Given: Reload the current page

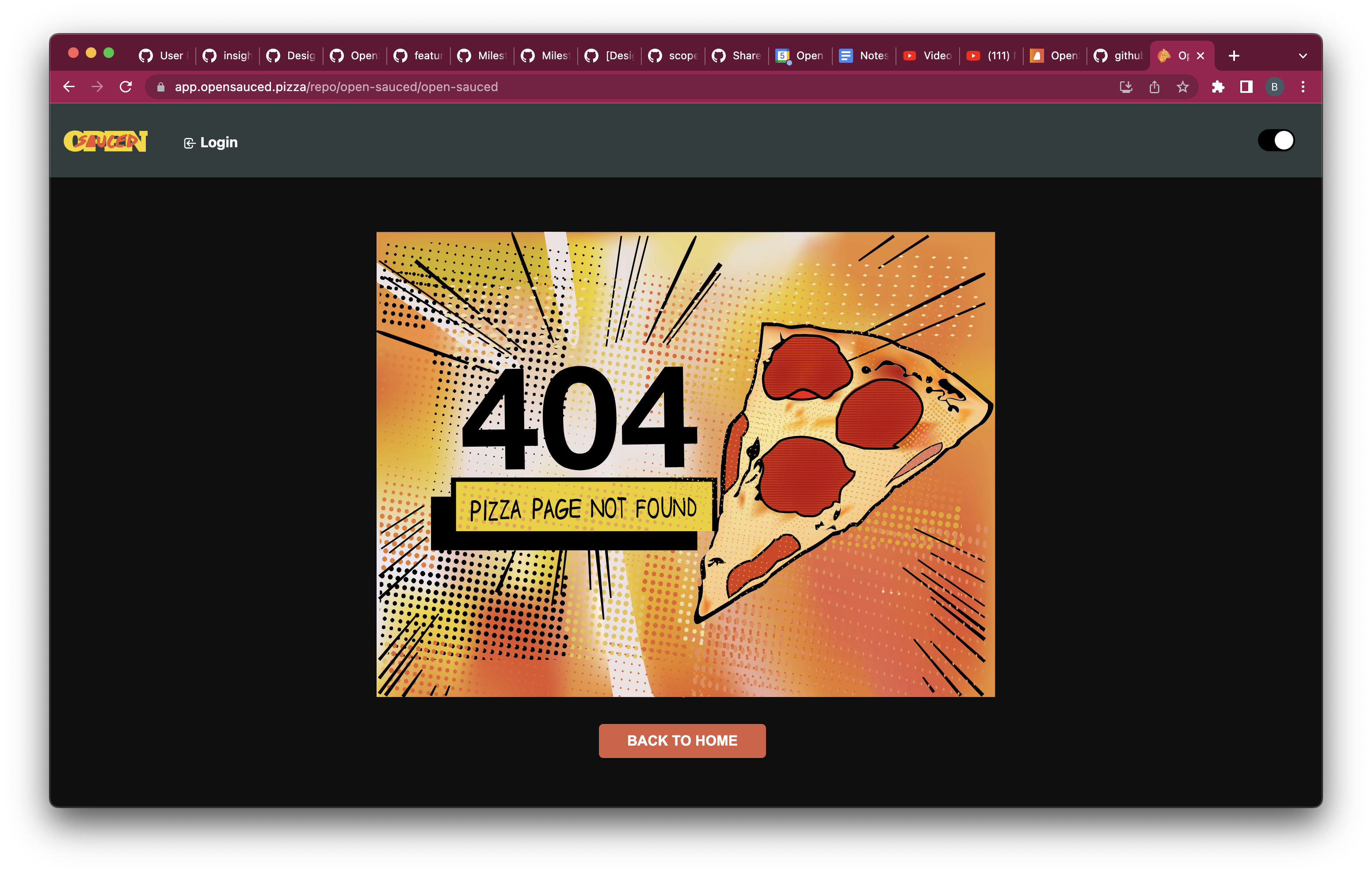Looking at the screenshot, I should coord(126,87).
